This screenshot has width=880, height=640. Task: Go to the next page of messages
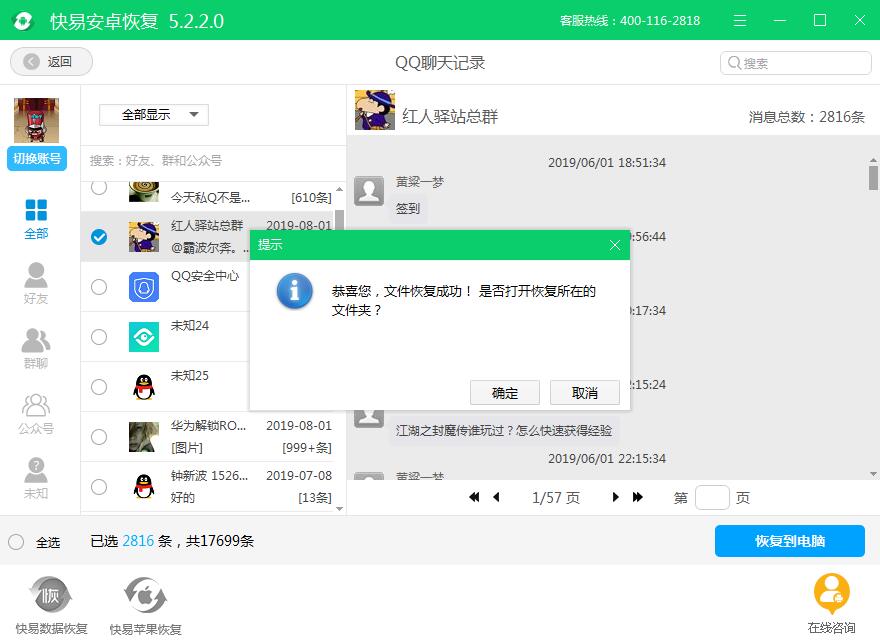pos(616,497)
